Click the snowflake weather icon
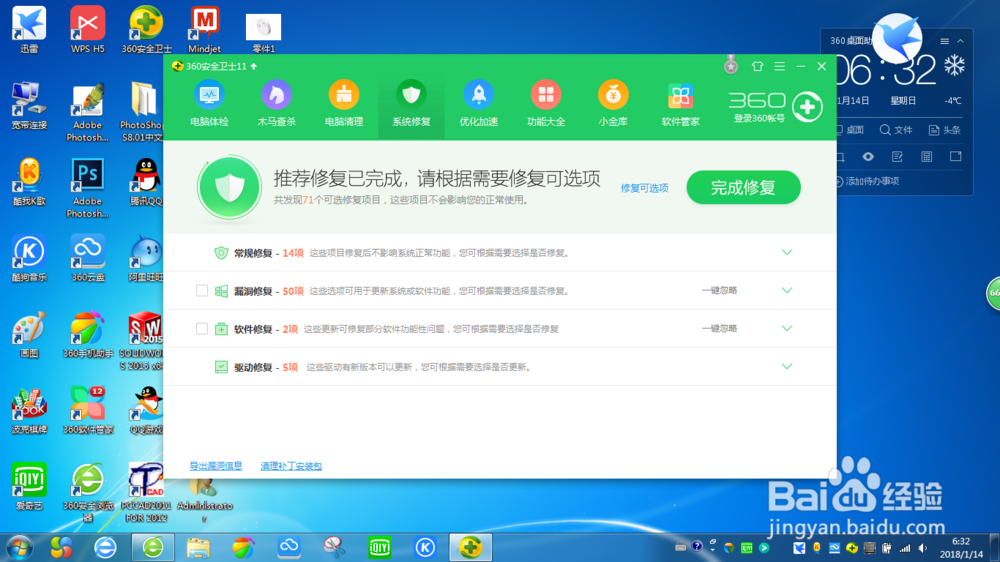Viewport: 1000px width, 562px height. tap(955, 66)
